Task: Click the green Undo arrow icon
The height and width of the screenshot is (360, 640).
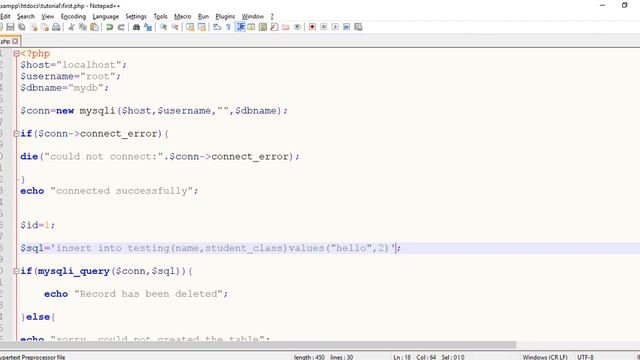Action: point(109,27)
